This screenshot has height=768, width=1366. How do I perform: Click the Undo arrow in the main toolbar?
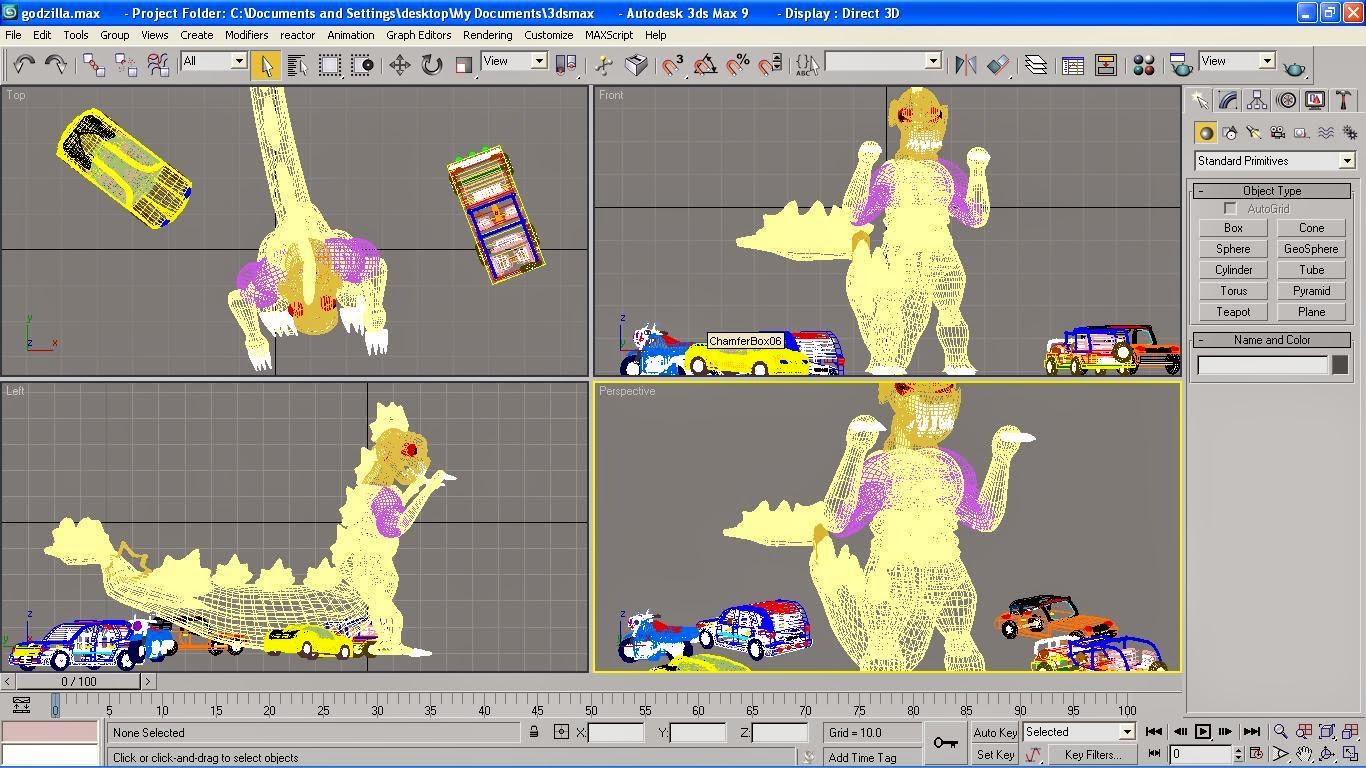tap(24, 65)
